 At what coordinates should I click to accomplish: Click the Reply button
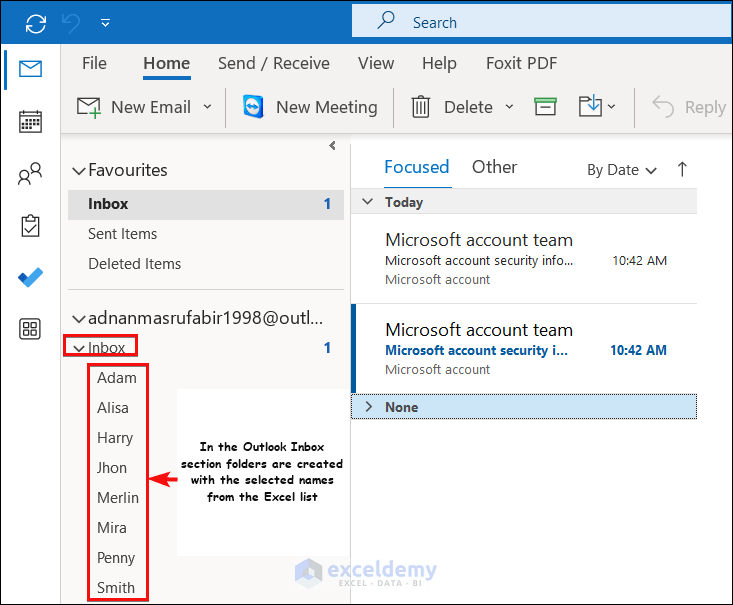689,107
